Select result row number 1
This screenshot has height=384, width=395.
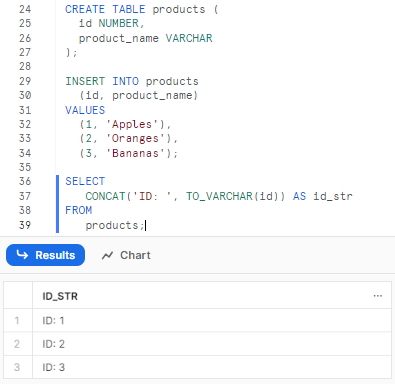click(17, 321)
